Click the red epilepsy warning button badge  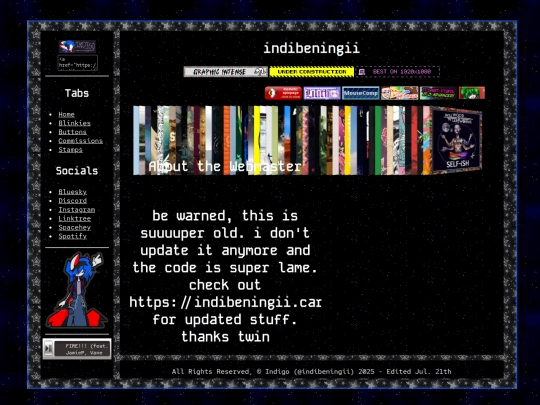coord(283,93)
